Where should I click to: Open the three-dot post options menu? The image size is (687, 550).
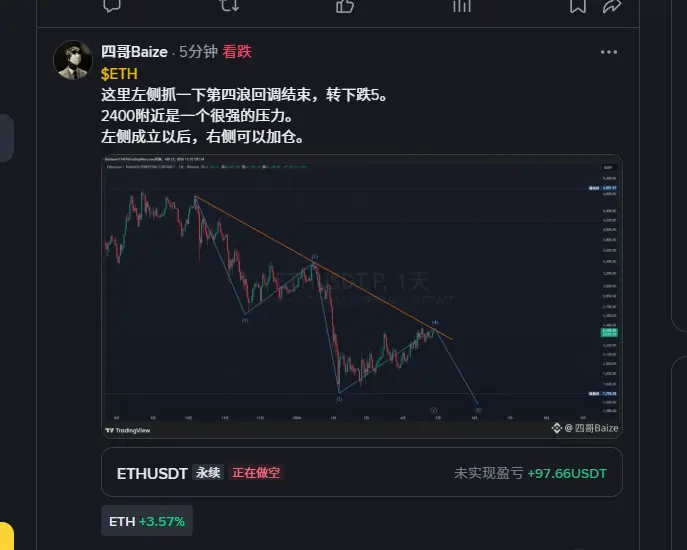click(x=609, y=52)
